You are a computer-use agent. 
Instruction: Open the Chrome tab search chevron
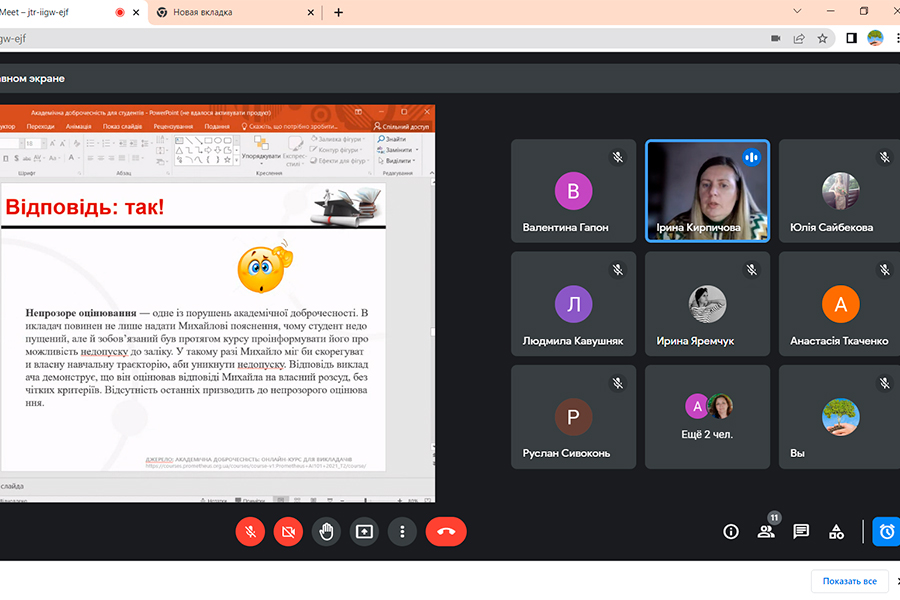[x=797, y=11]
